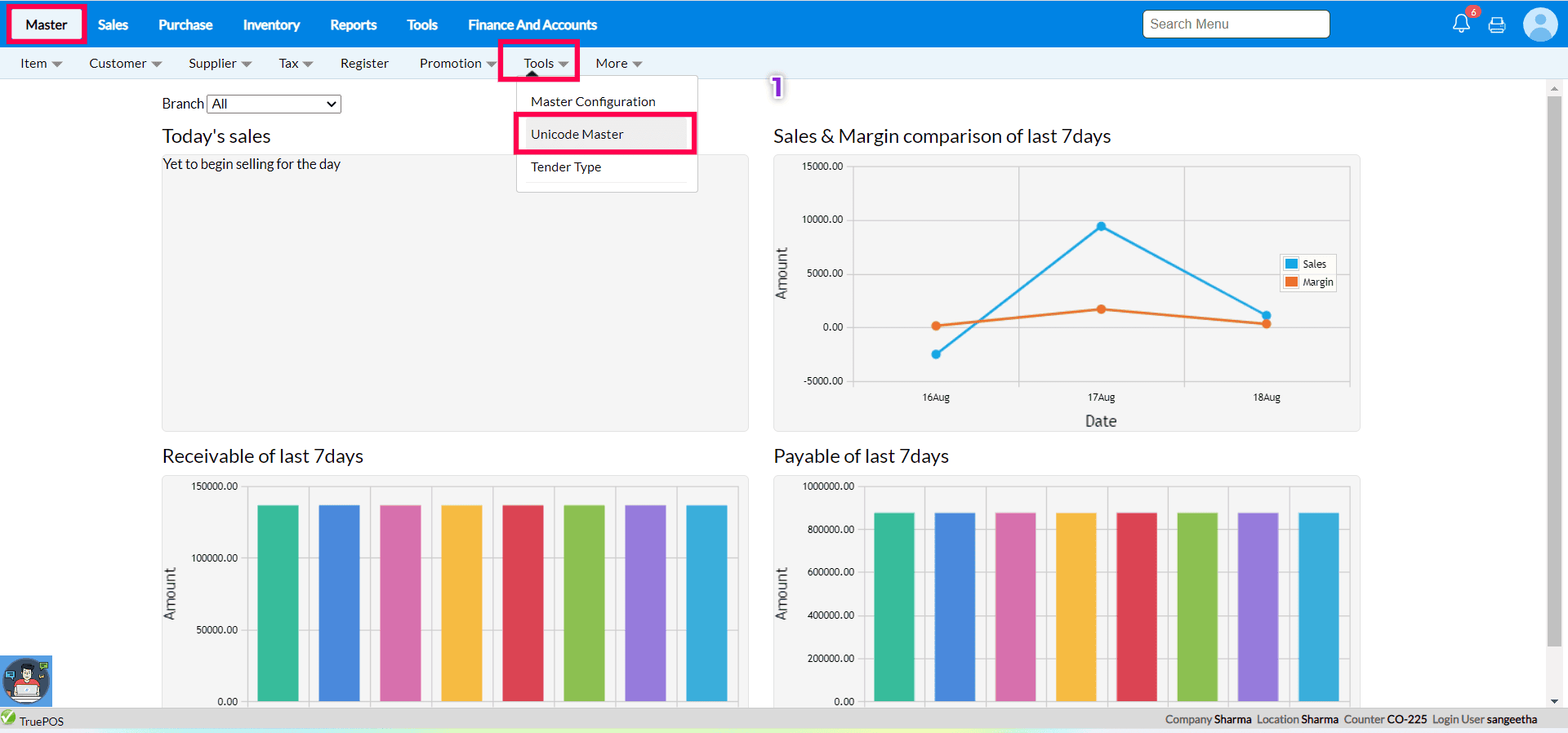This screenshot has width=1568, height=733.
Task: Select Tender Type menu option
Action: pyautogui.click(x=566, y=167)
